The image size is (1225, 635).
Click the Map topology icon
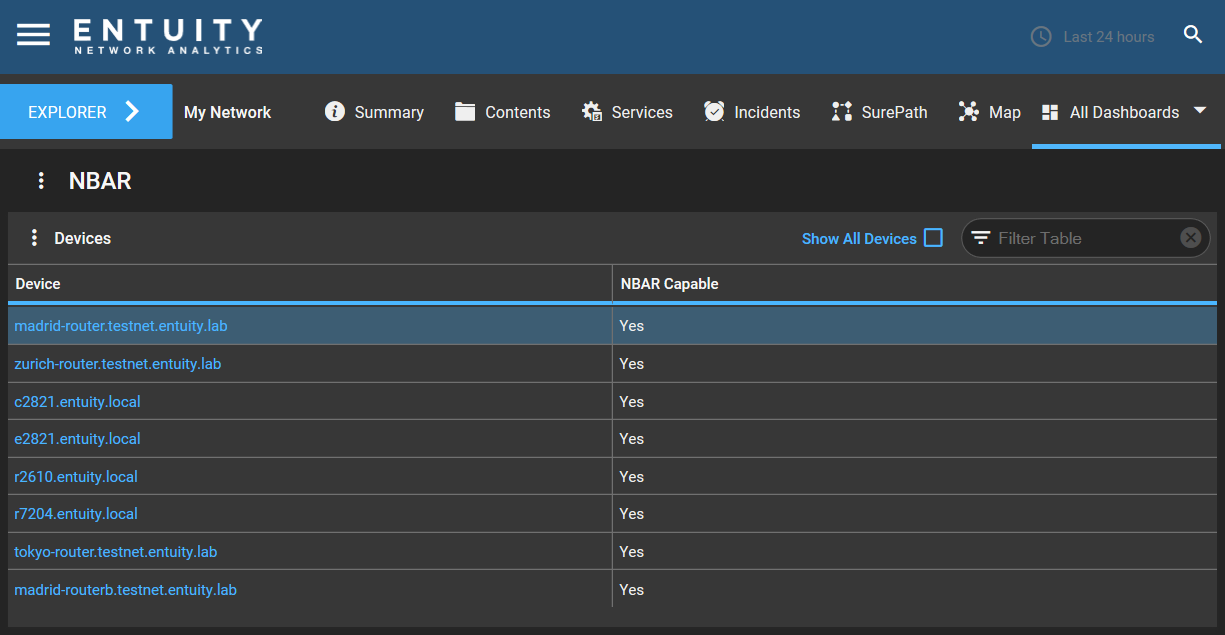pos(968,111)
